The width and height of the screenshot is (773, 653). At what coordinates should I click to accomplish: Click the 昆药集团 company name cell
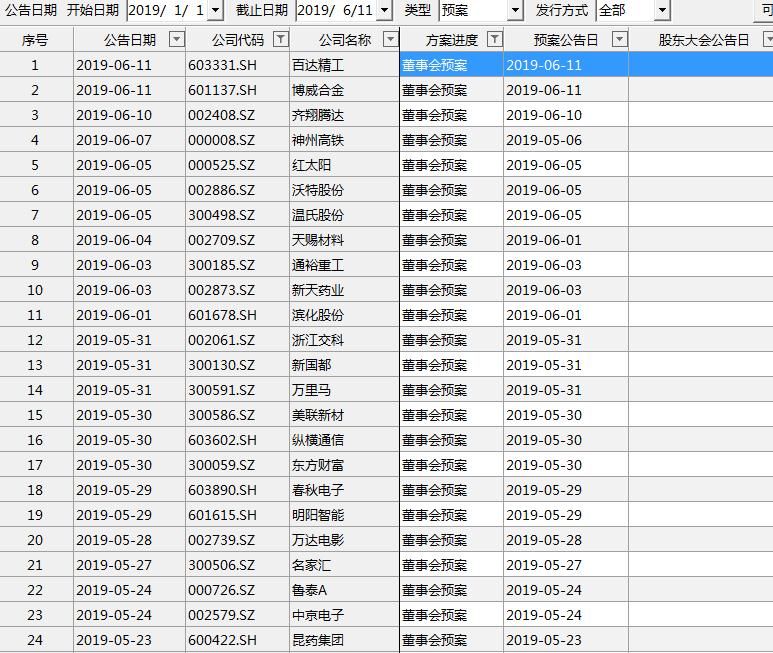(318, 640)
